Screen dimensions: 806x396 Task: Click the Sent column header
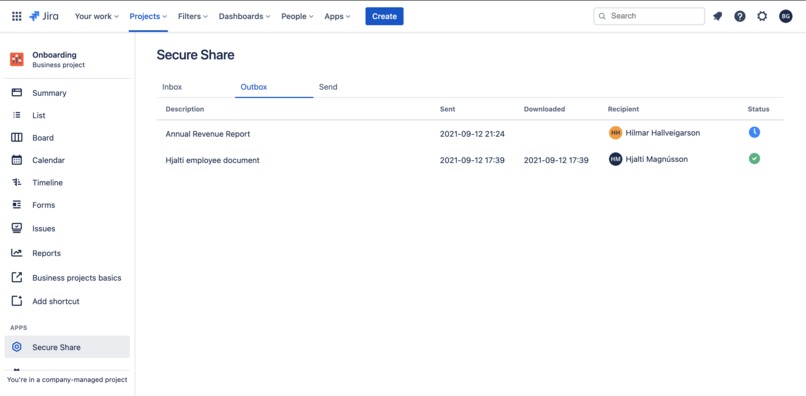point(447,109)
